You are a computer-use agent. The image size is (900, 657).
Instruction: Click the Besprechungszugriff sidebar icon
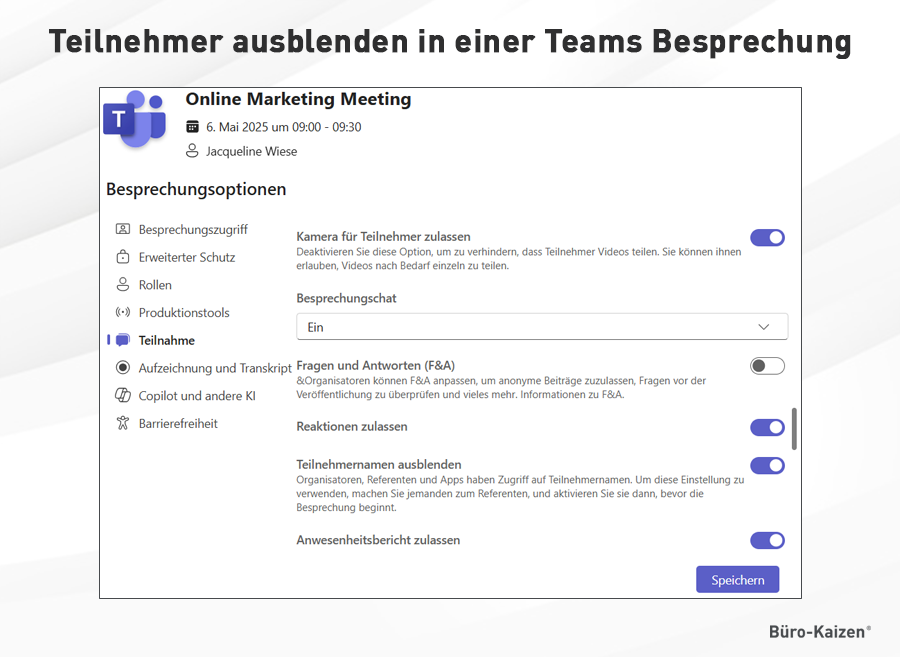point(123,230)
